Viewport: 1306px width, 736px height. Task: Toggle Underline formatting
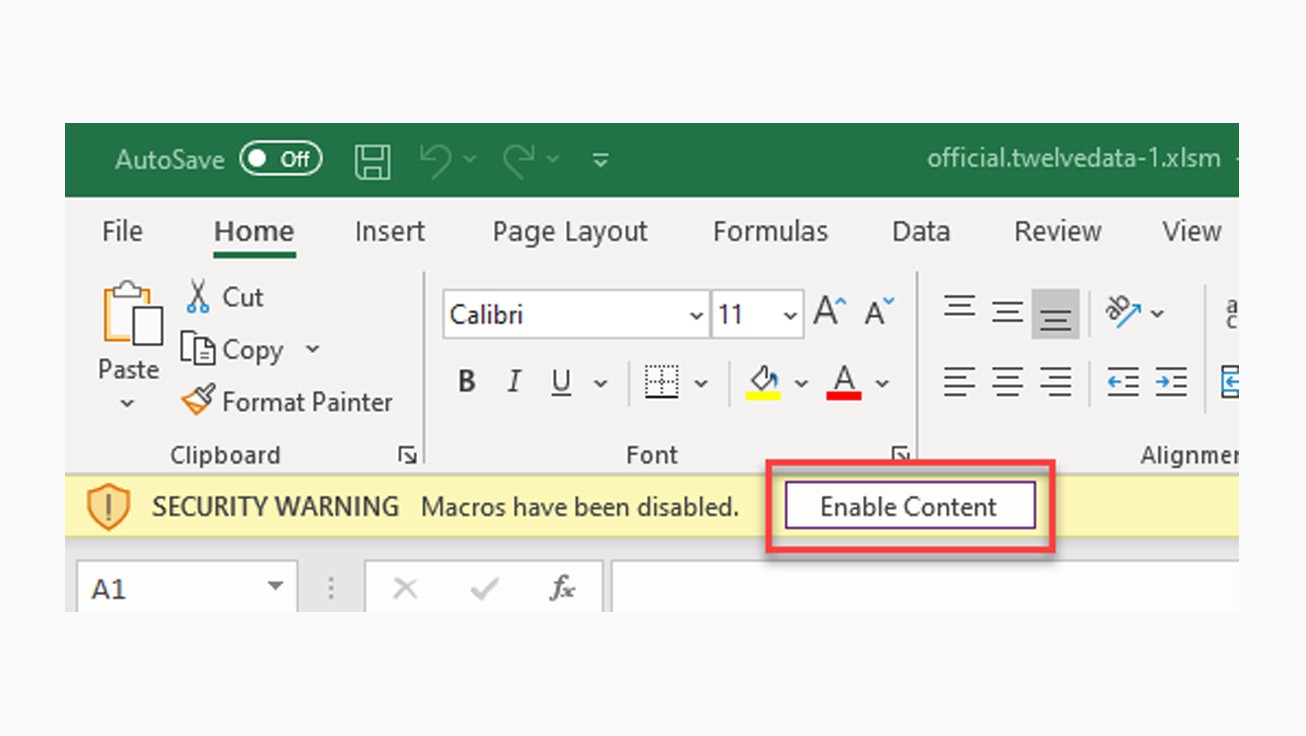[562, 382]
